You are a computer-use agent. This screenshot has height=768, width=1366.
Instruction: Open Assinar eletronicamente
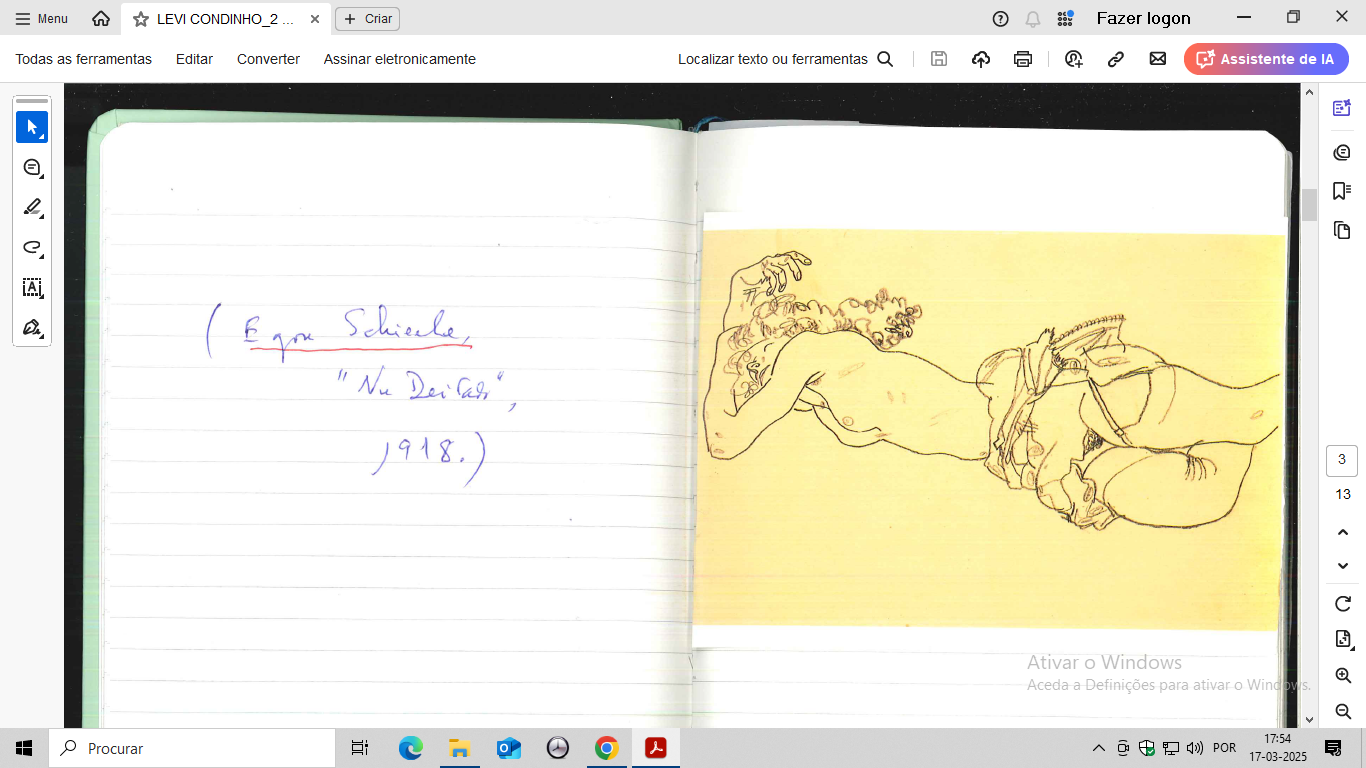[x=399, y=59]
